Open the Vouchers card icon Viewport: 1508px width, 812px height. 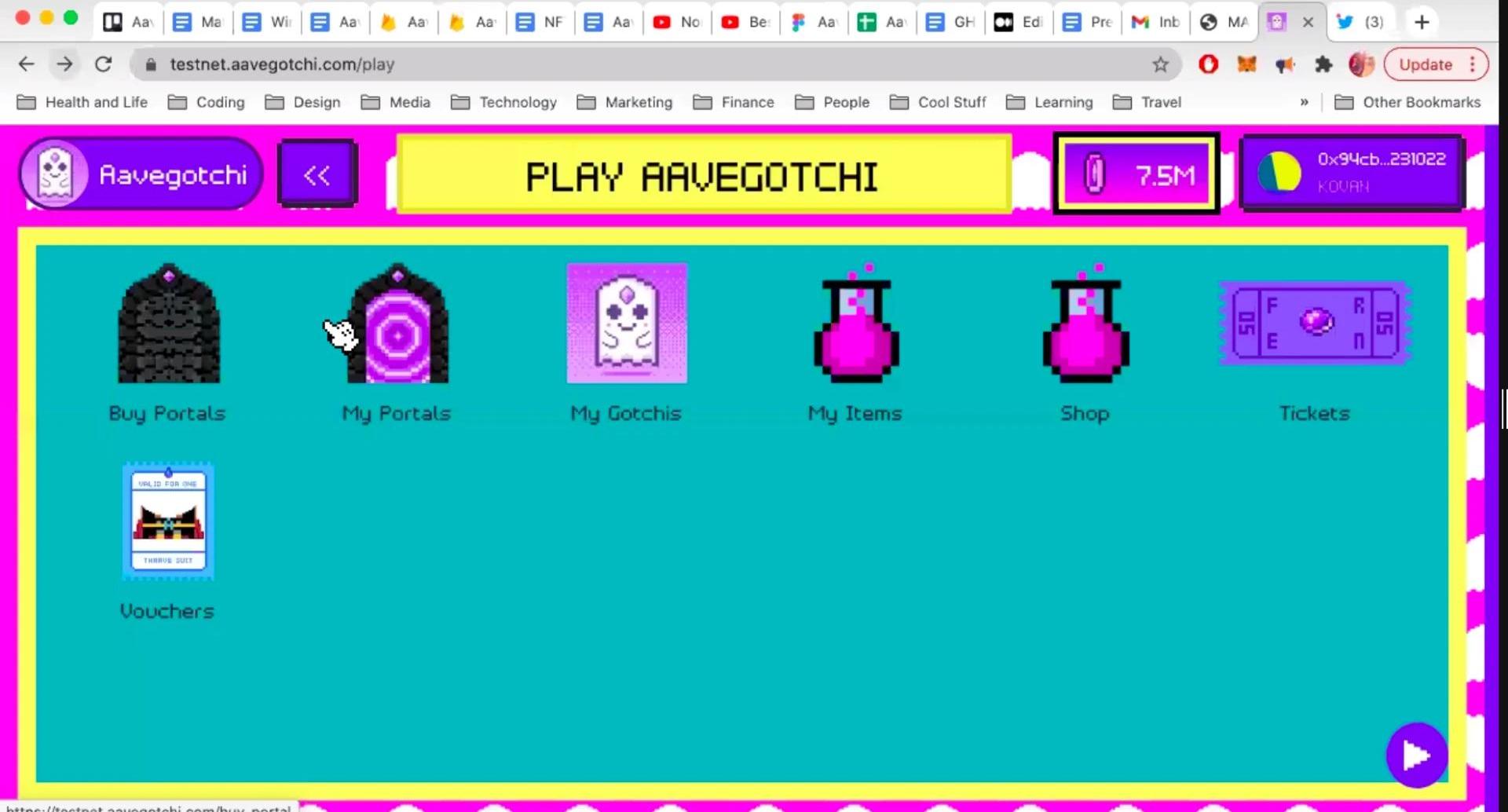pyautogui.click(x=168, y=521)
